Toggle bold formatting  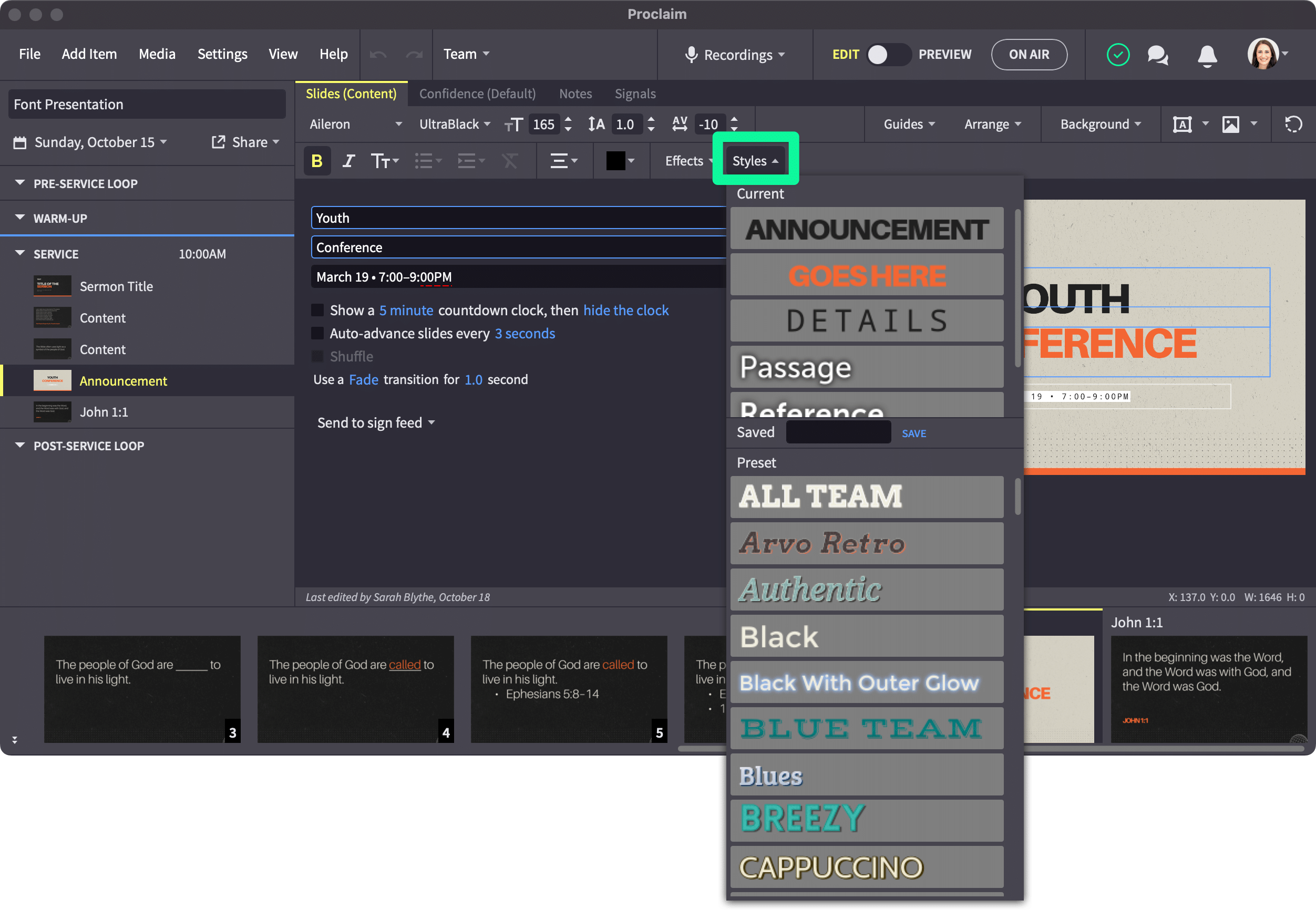pyautogui.click(x=317, y=161)
